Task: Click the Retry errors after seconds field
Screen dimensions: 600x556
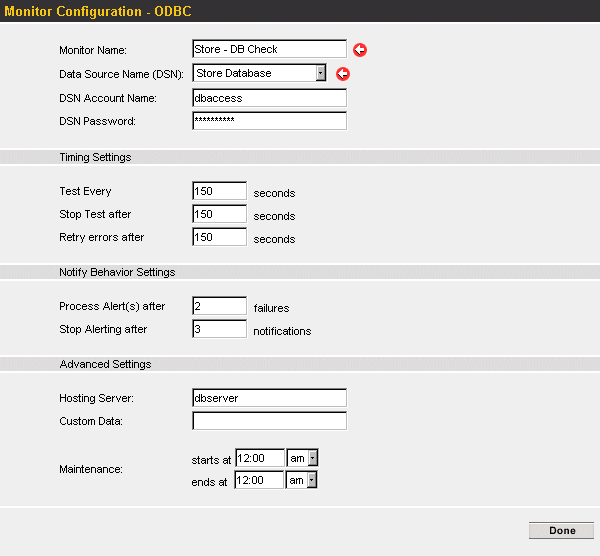Action: (x=220, y=237)
